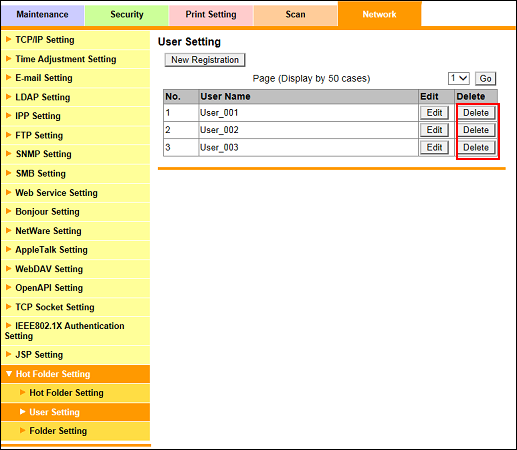Open IEEE802.1X Authentication Setting
Viewport: 517px width, 450px height.
[x=76, y=331]
